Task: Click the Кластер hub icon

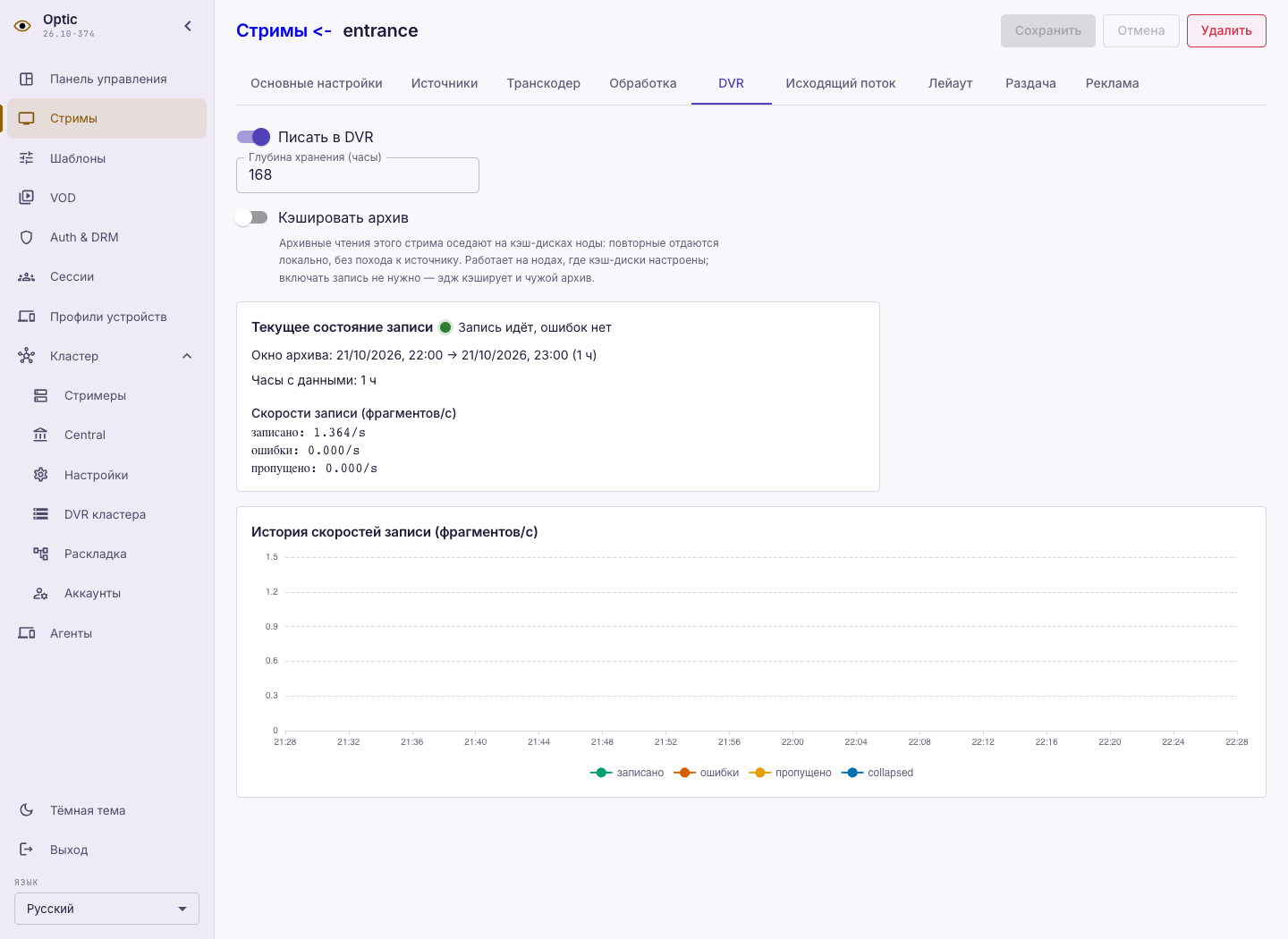Action: (27, 356)
